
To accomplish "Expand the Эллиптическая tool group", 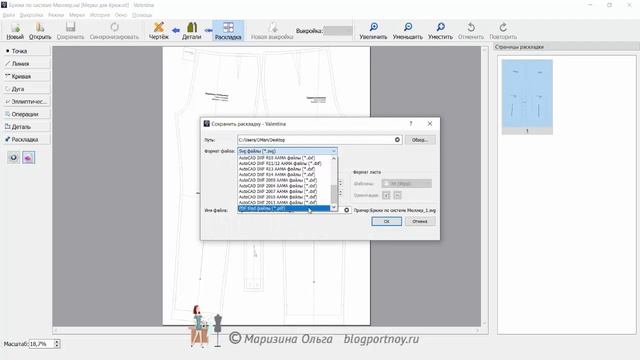I will 27,101.
